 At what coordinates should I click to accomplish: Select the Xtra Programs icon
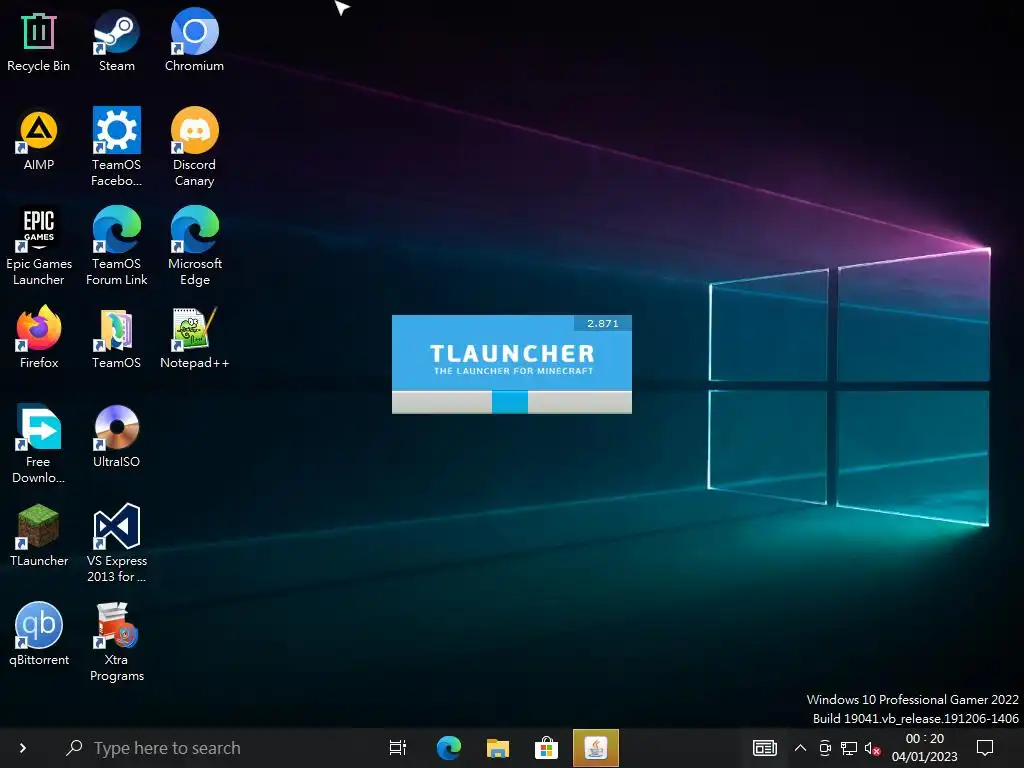tap(116, 643)
